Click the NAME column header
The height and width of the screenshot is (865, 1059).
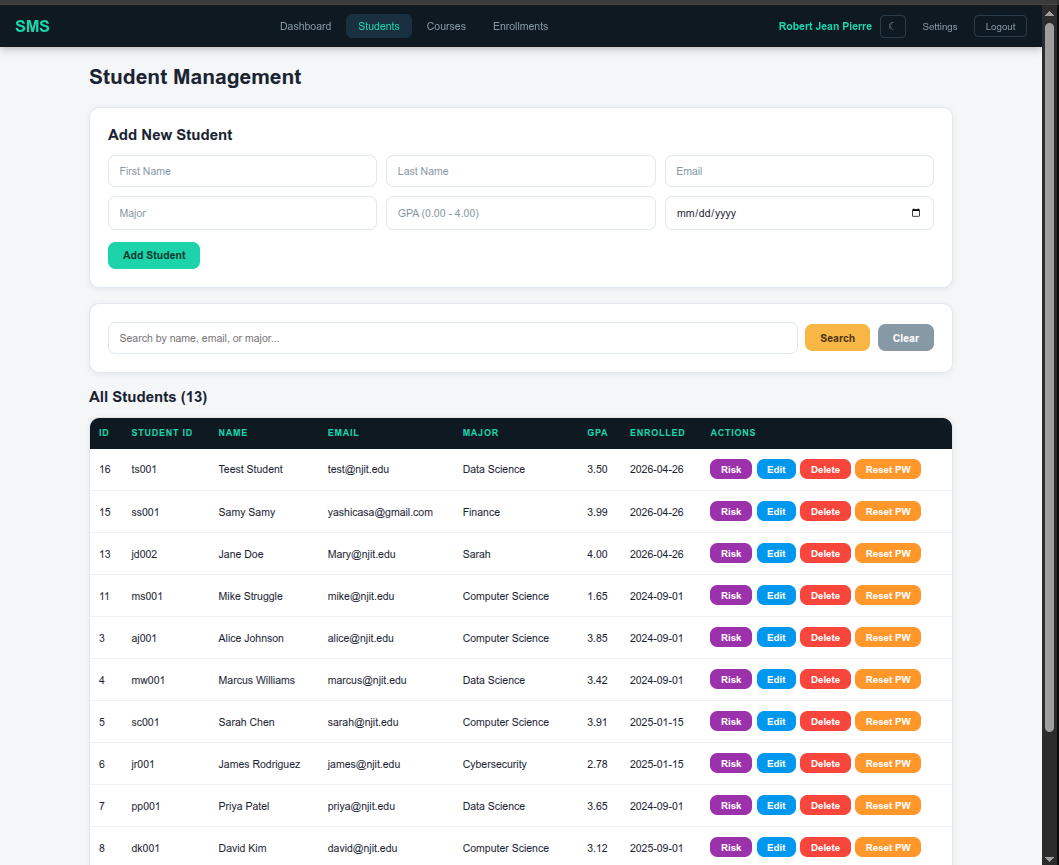(x=232, y=433)
